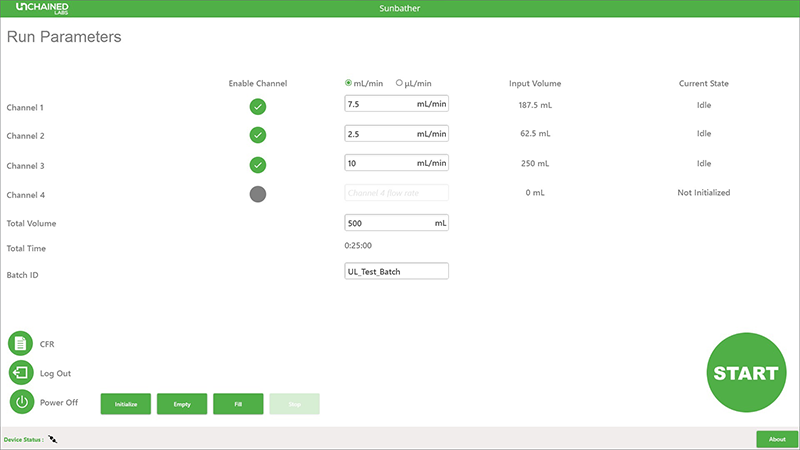Screen dimensions: 800x450
Task: Click the Initialize button
Action: tap(126, 404)
